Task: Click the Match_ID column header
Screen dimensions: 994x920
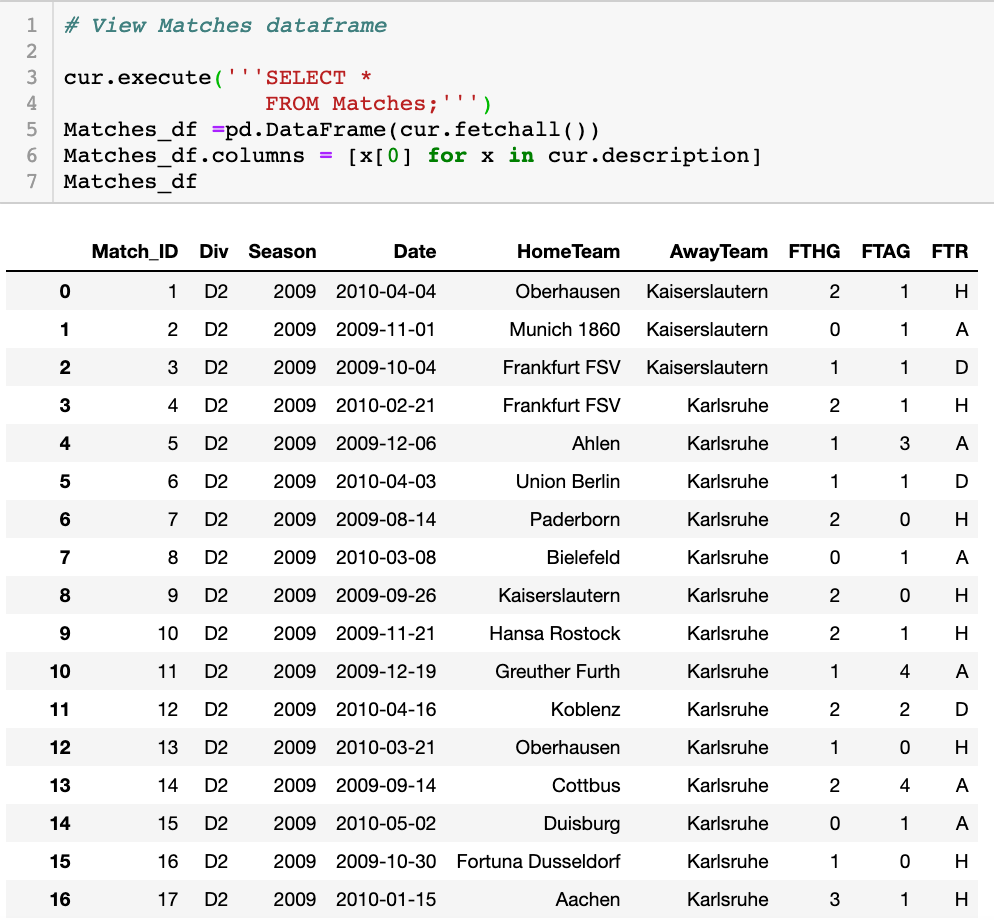Action: 134,252
